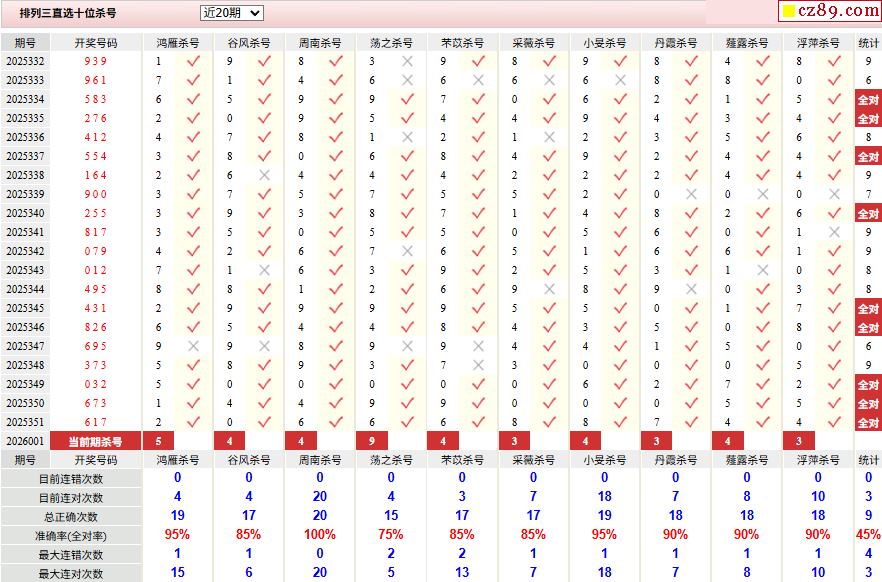
Task: Click the red 当前期杀号 label
Action: pos(95,441)
